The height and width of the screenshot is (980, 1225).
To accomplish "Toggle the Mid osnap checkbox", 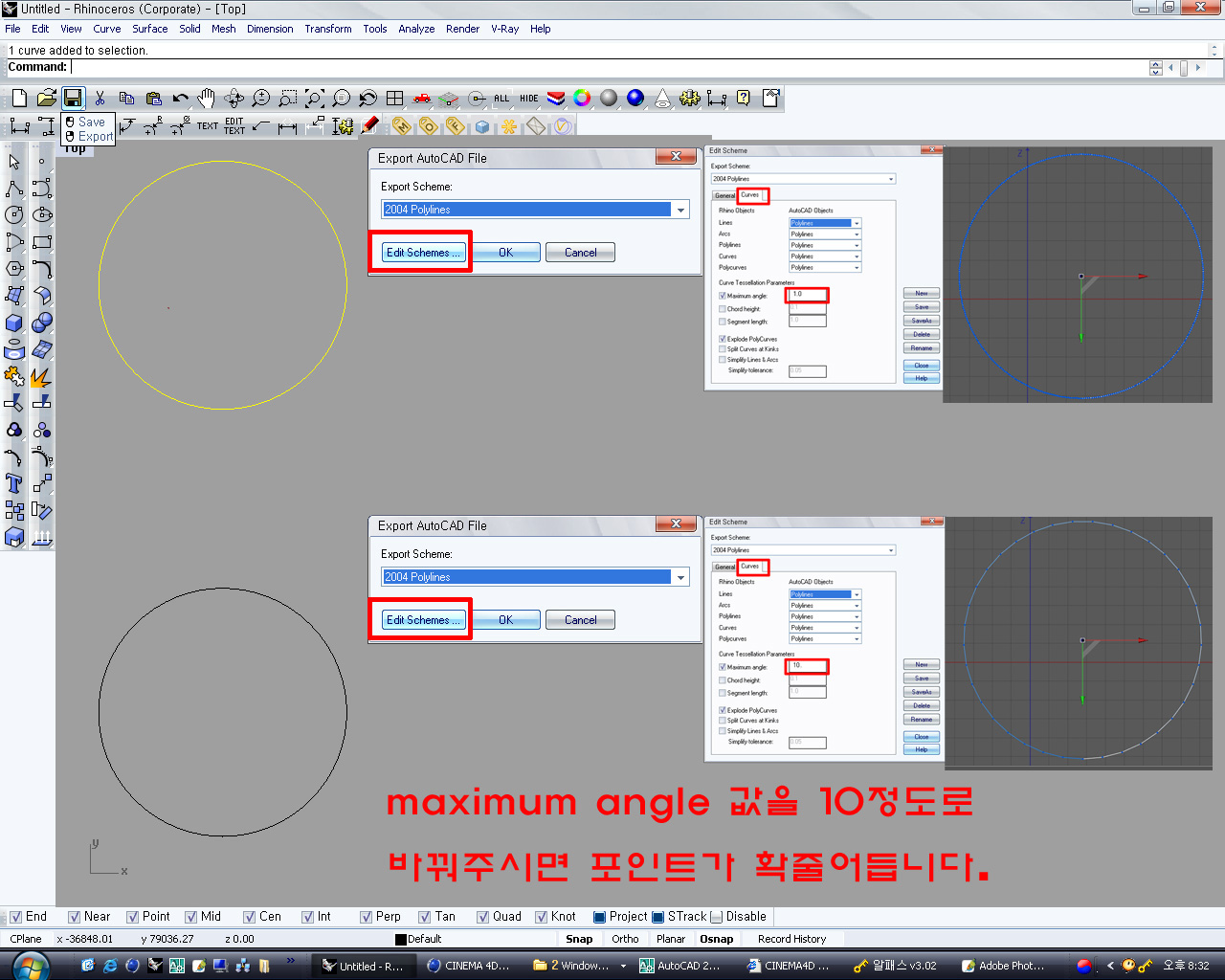I will click(x=190, y=917).
